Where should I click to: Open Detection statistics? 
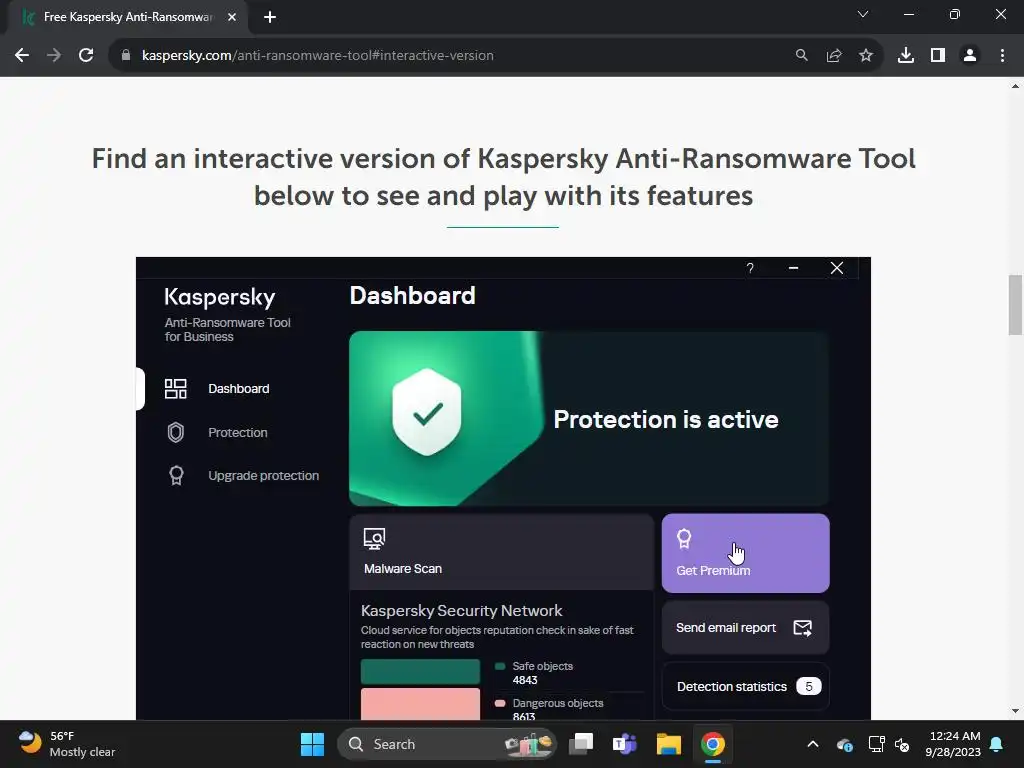(x=745, y=686)
